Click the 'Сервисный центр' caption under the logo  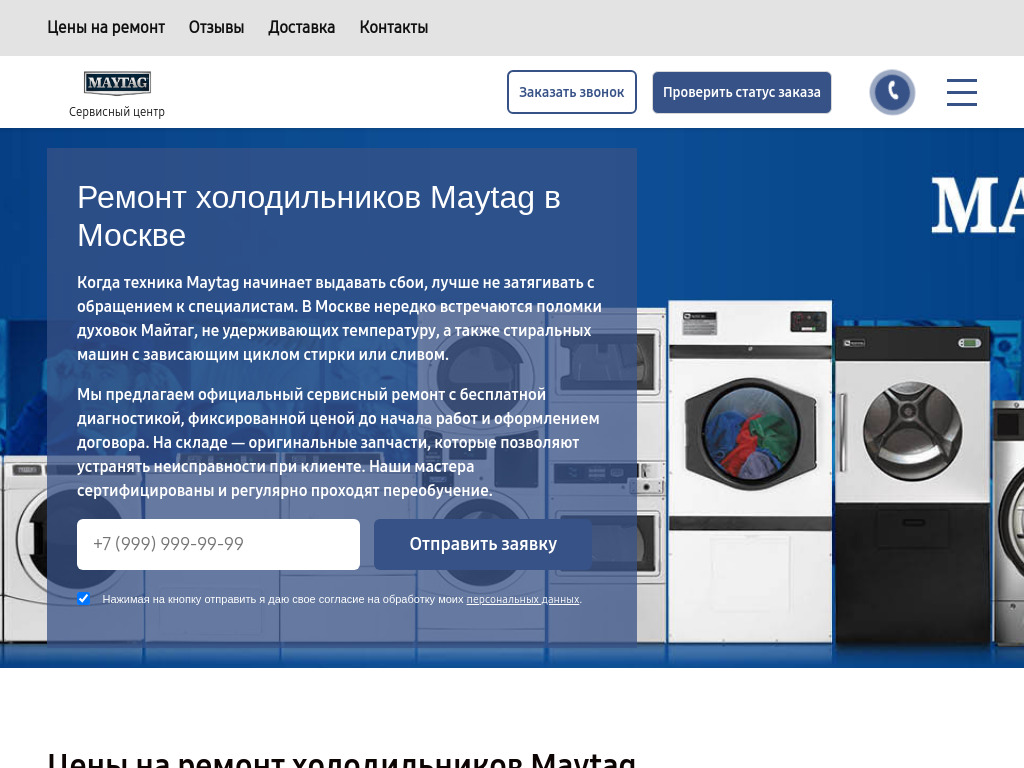(x=117, y=112)
